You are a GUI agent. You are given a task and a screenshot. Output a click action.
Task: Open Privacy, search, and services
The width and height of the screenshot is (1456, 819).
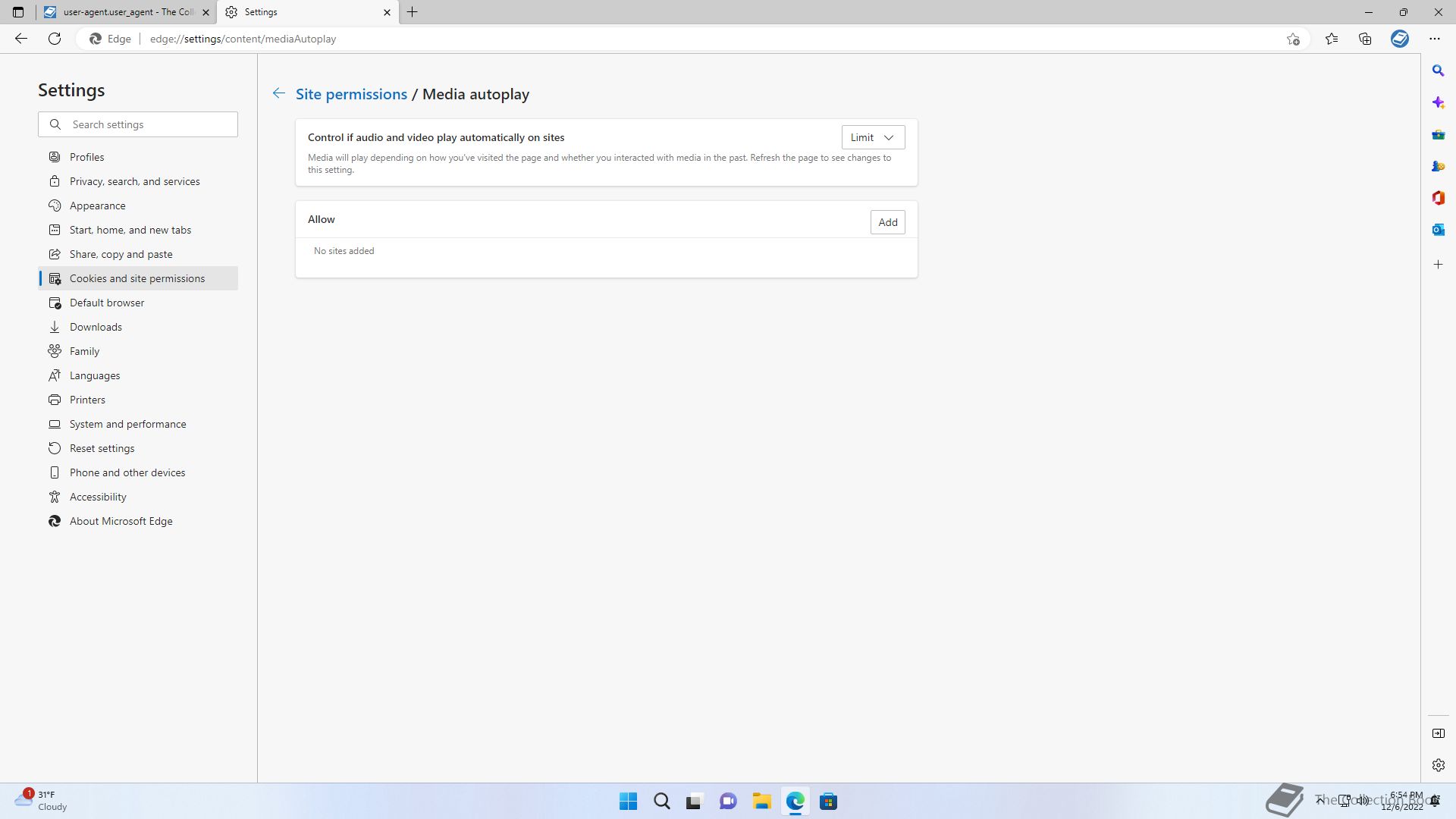[x=138, y=181]
